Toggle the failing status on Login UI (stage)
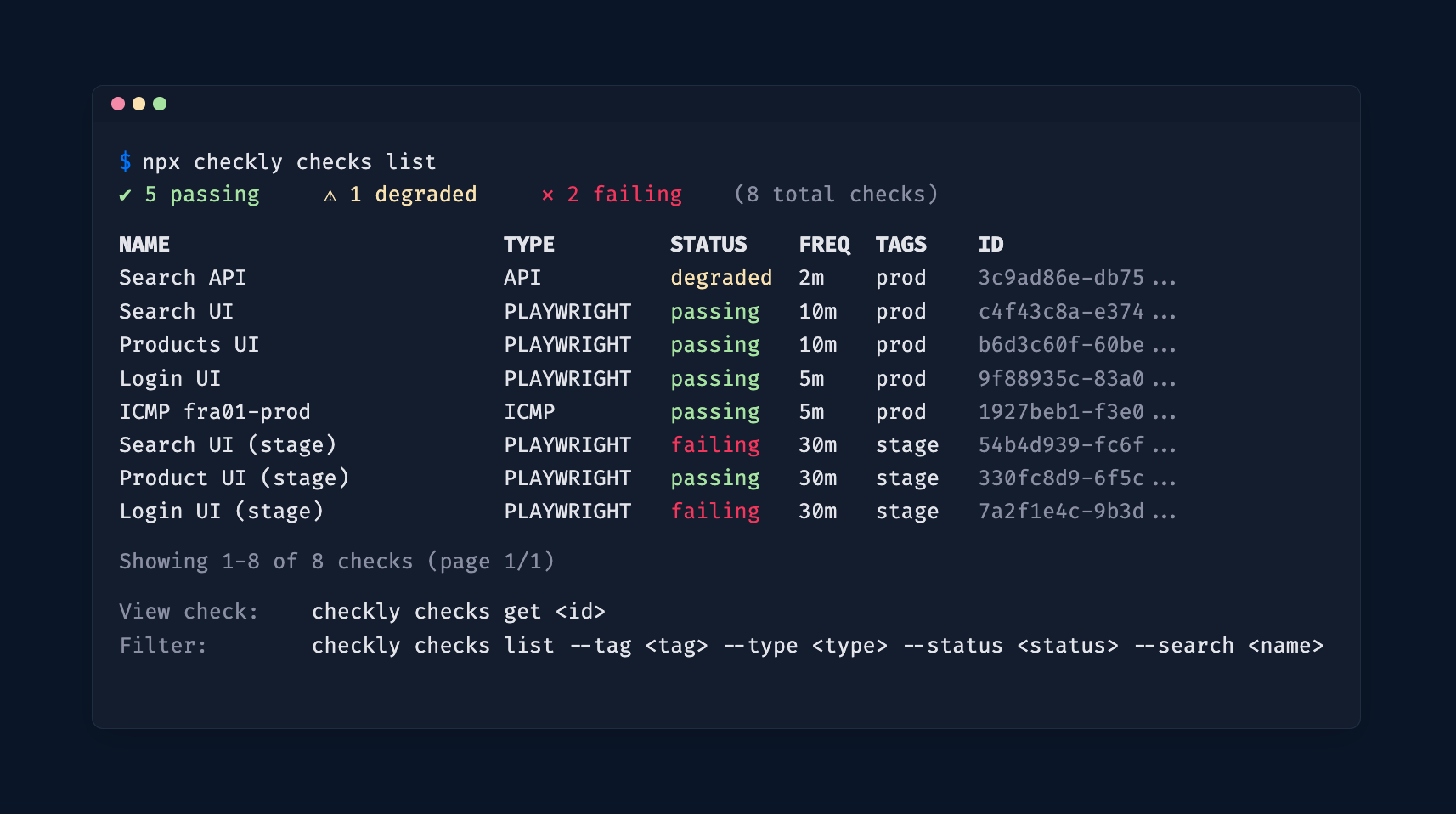This screenshot has width=1456, height=814. [714, 511]
